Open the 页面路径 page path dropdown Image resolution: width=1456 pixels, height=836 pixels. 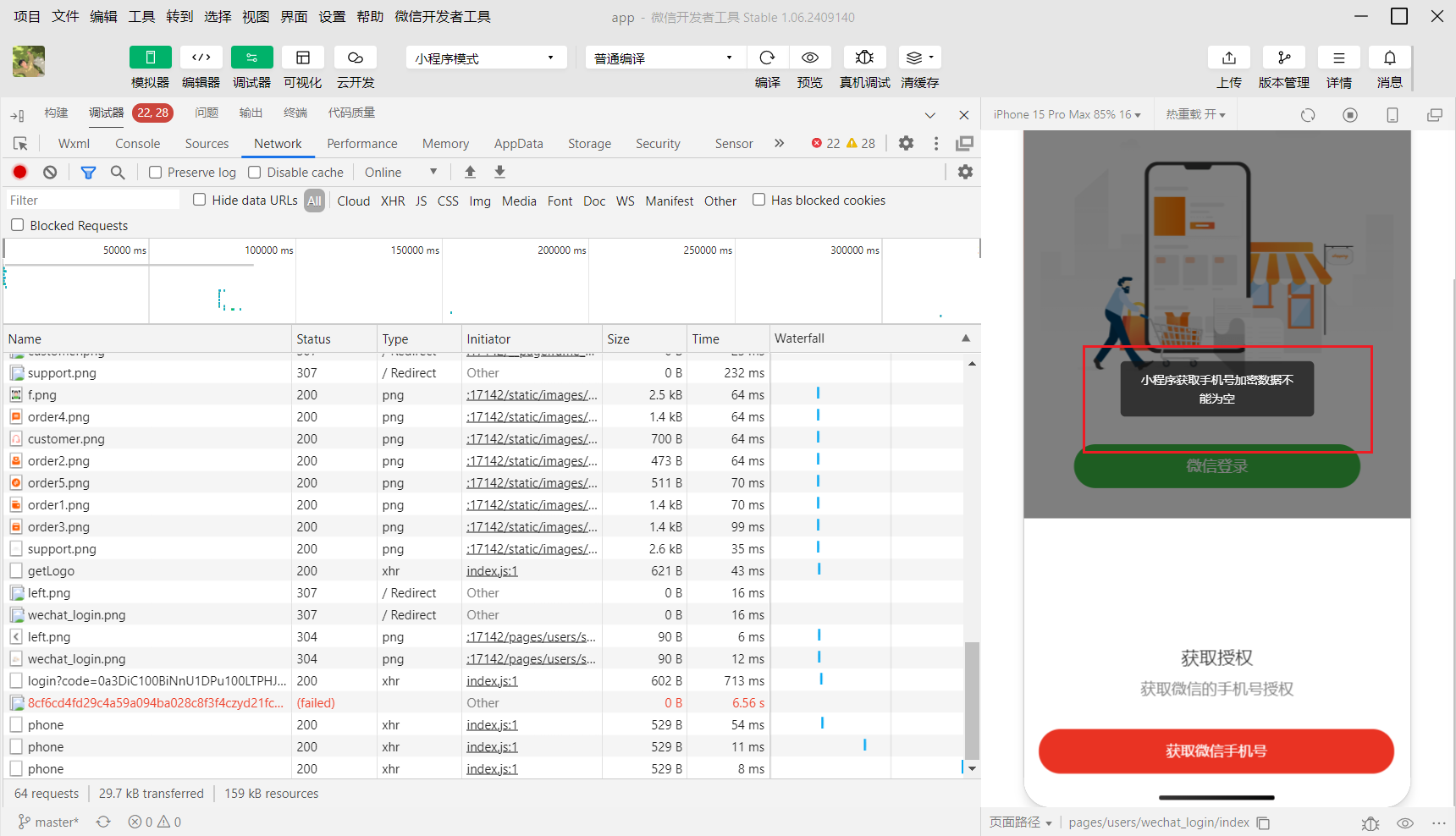click(1021, 822)
